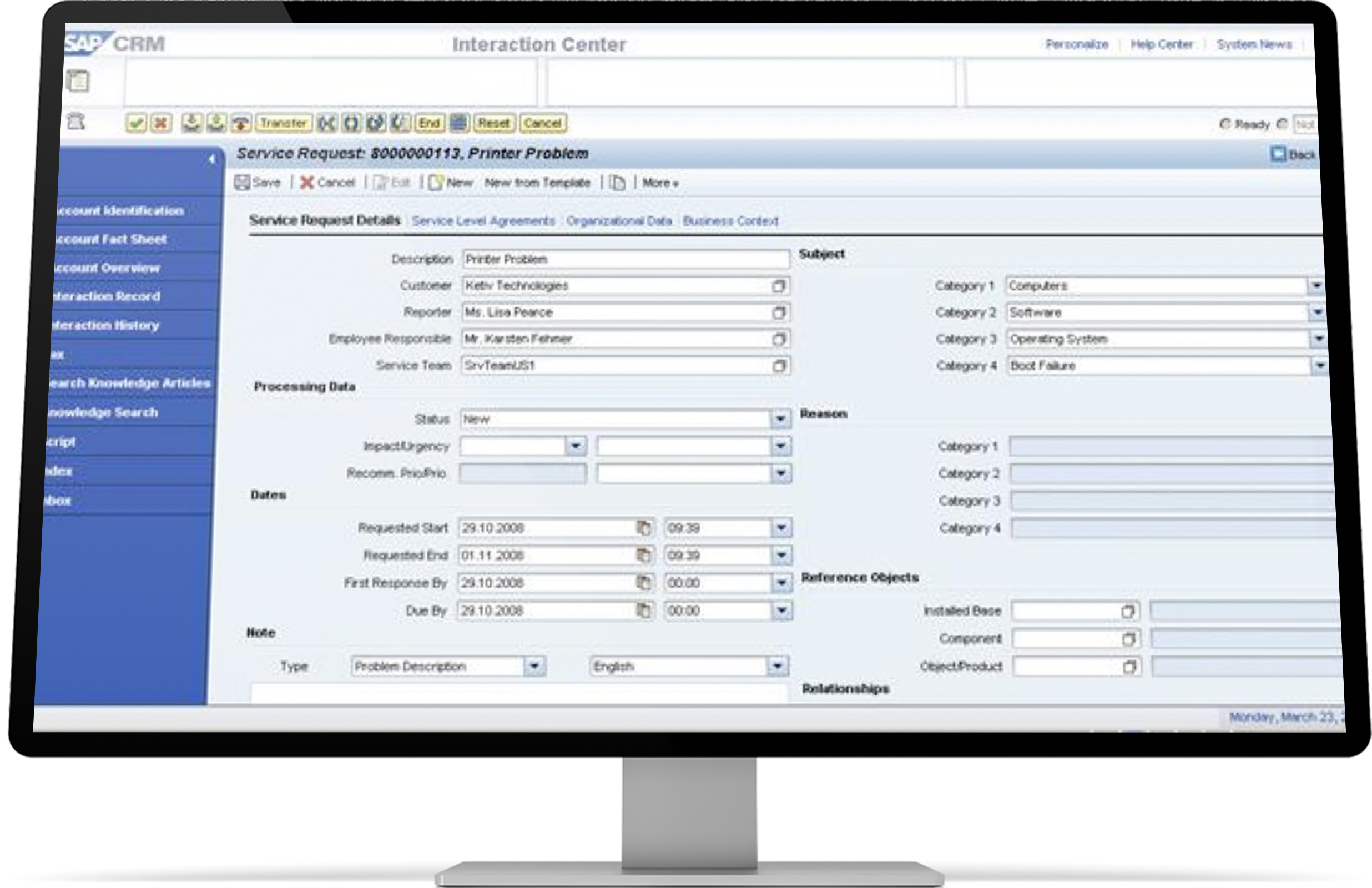Click the hold call down-arrow icon
This screenshot has width=1372, height=888.
pyautogui.click(x=192, y=123)
